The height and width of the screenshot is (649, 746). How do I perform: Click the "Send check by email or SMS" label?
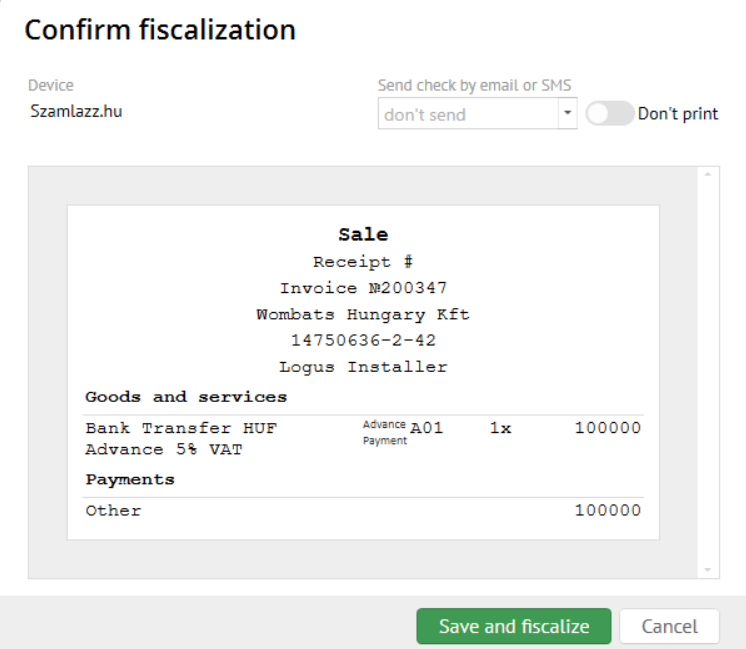pos(474,86)
